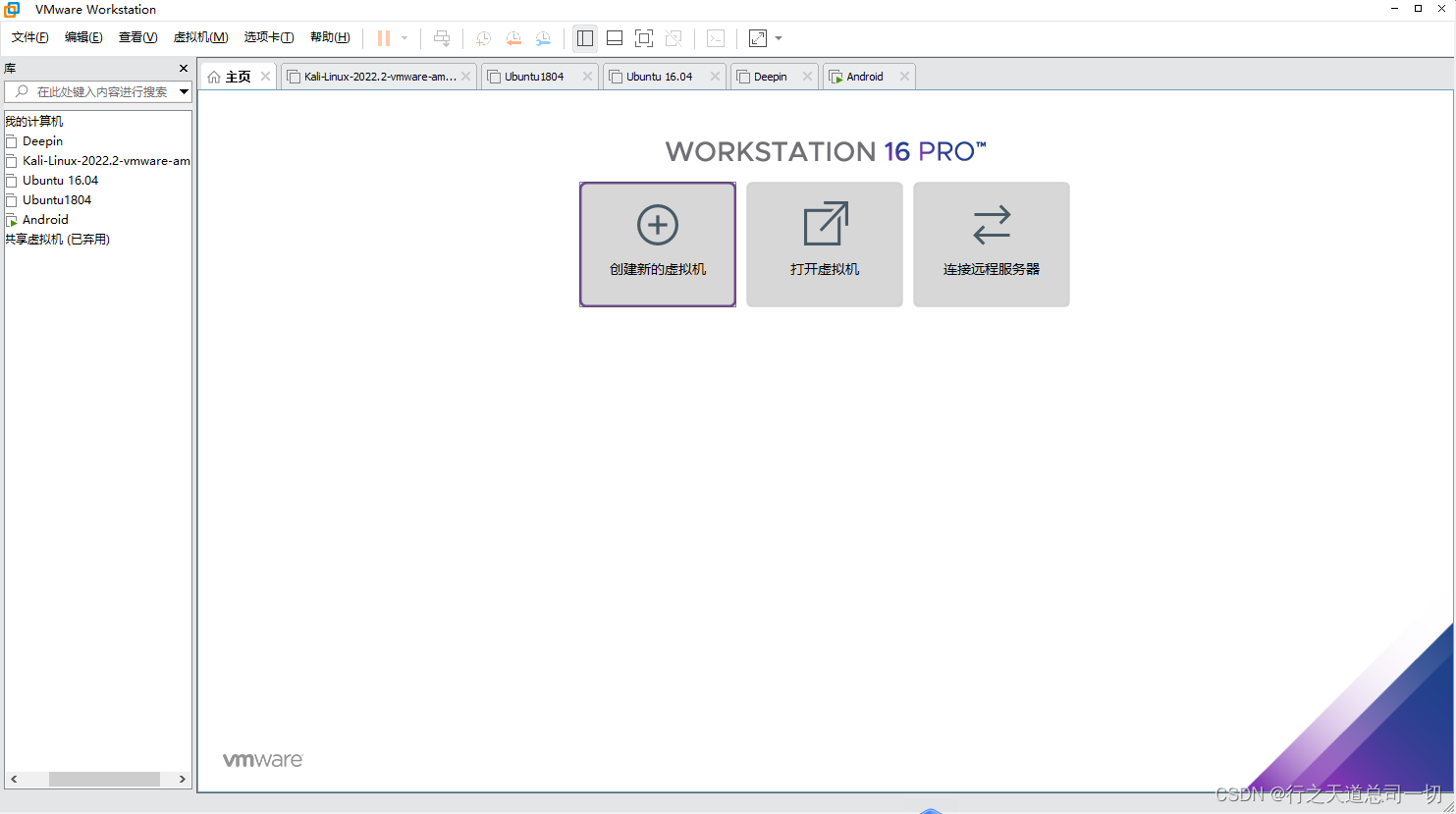Click the Android running VM icon in library
The image size is (1456, 814).
12,220
